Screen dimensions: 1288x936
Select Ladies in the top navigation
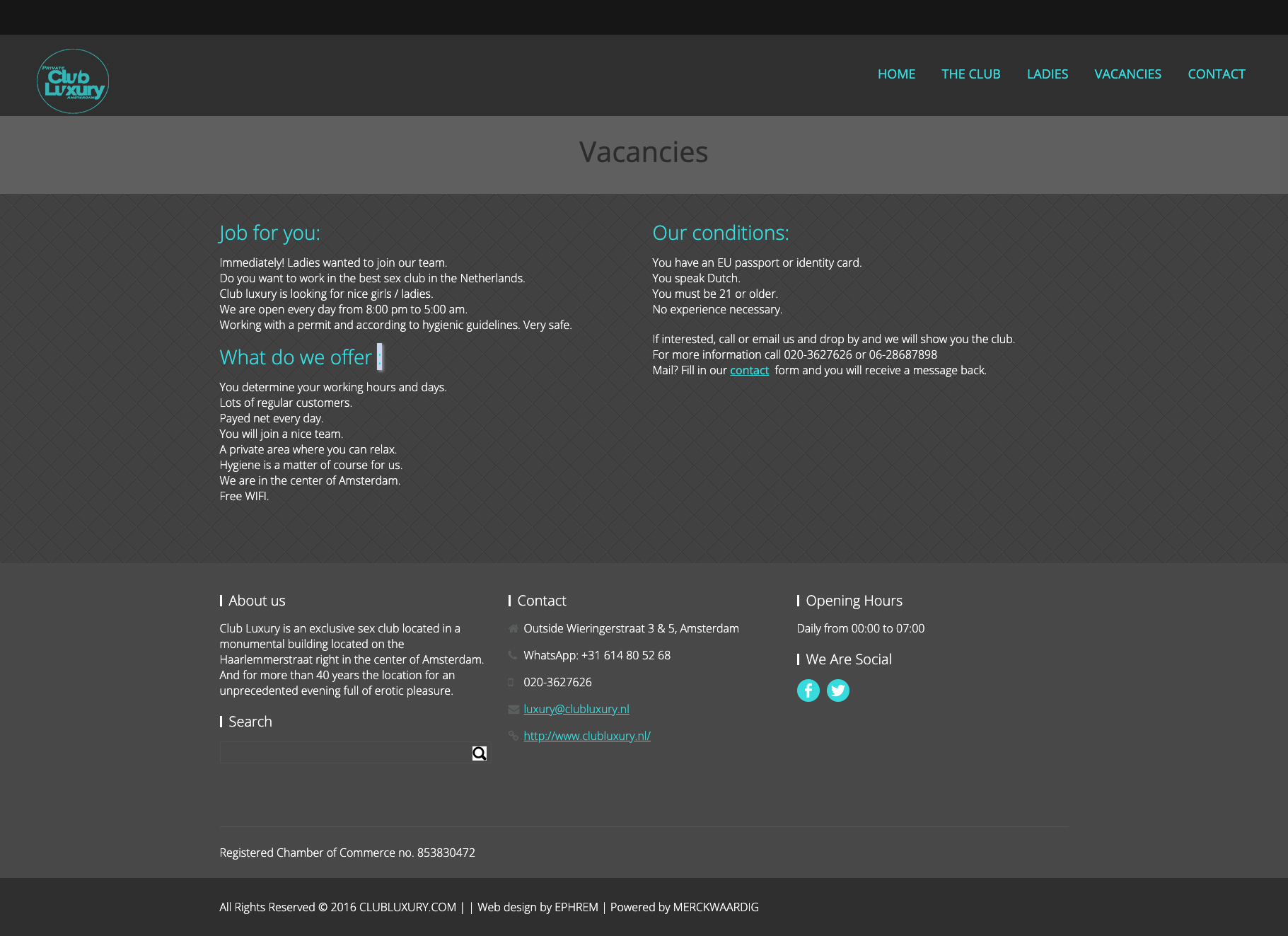1047,74
